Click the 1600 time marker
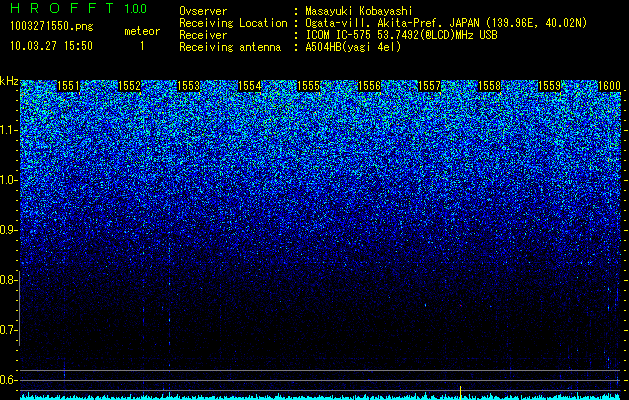Viewport: 629px width, 400px height. (x=609, y=86)
